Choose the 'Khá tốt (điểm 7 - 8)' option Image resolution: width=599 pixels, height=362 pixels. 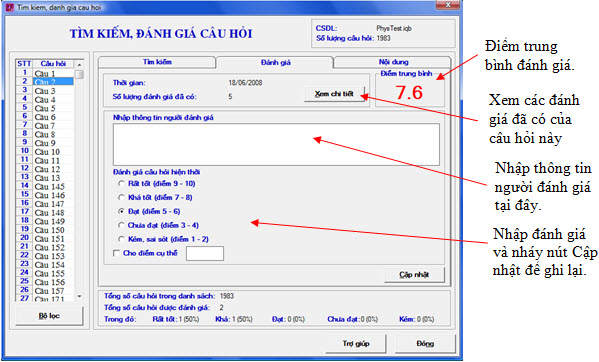(x=121, y=197)
